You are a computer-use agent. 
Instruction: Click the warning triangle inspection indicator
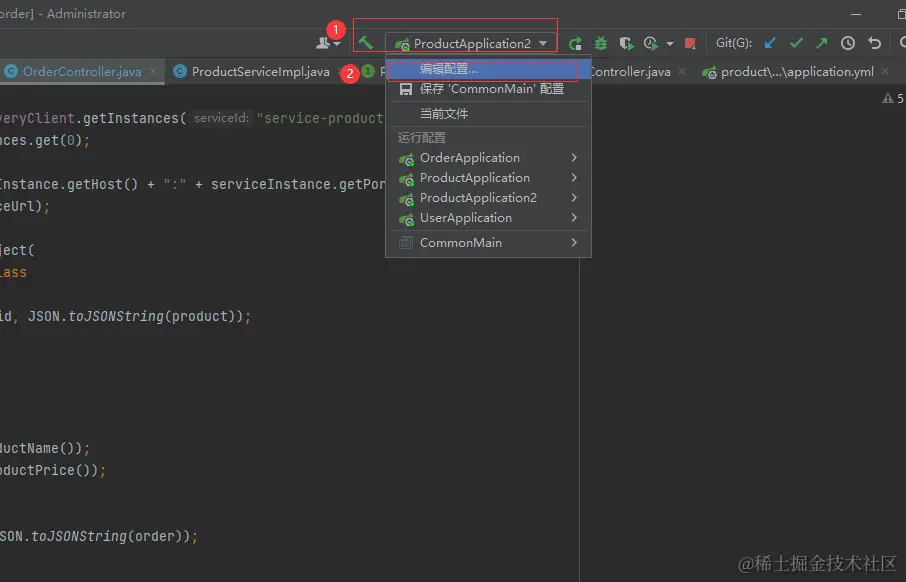coord(888,98)
